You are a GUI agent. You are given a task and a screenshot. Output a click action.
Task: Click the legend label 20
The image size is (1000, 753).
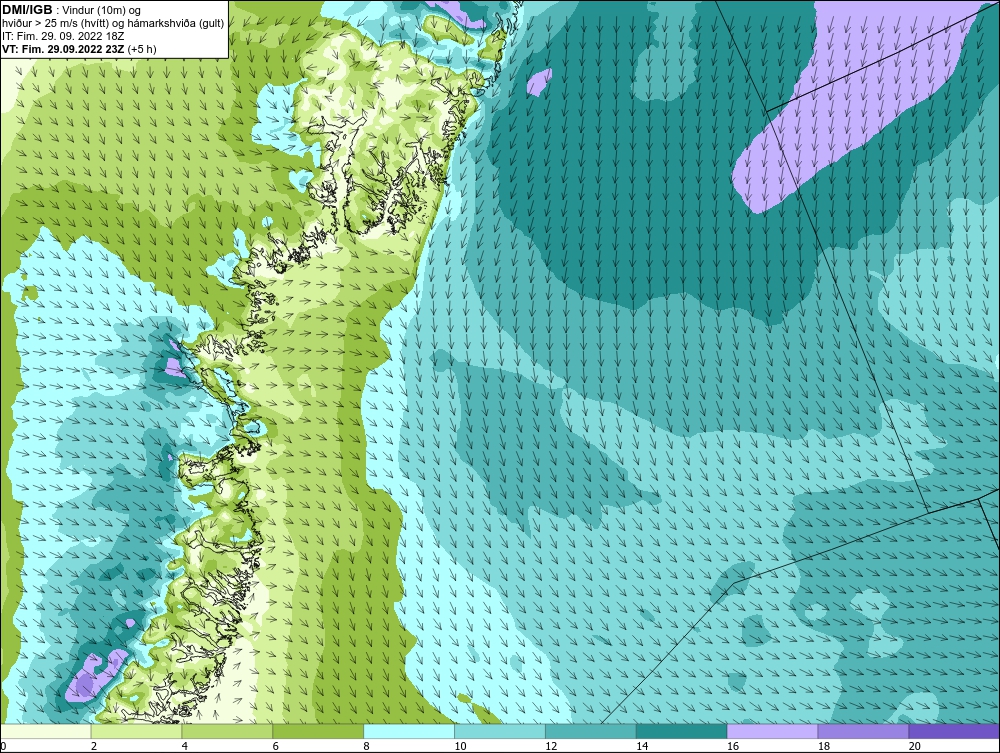(x=915, y=746)
